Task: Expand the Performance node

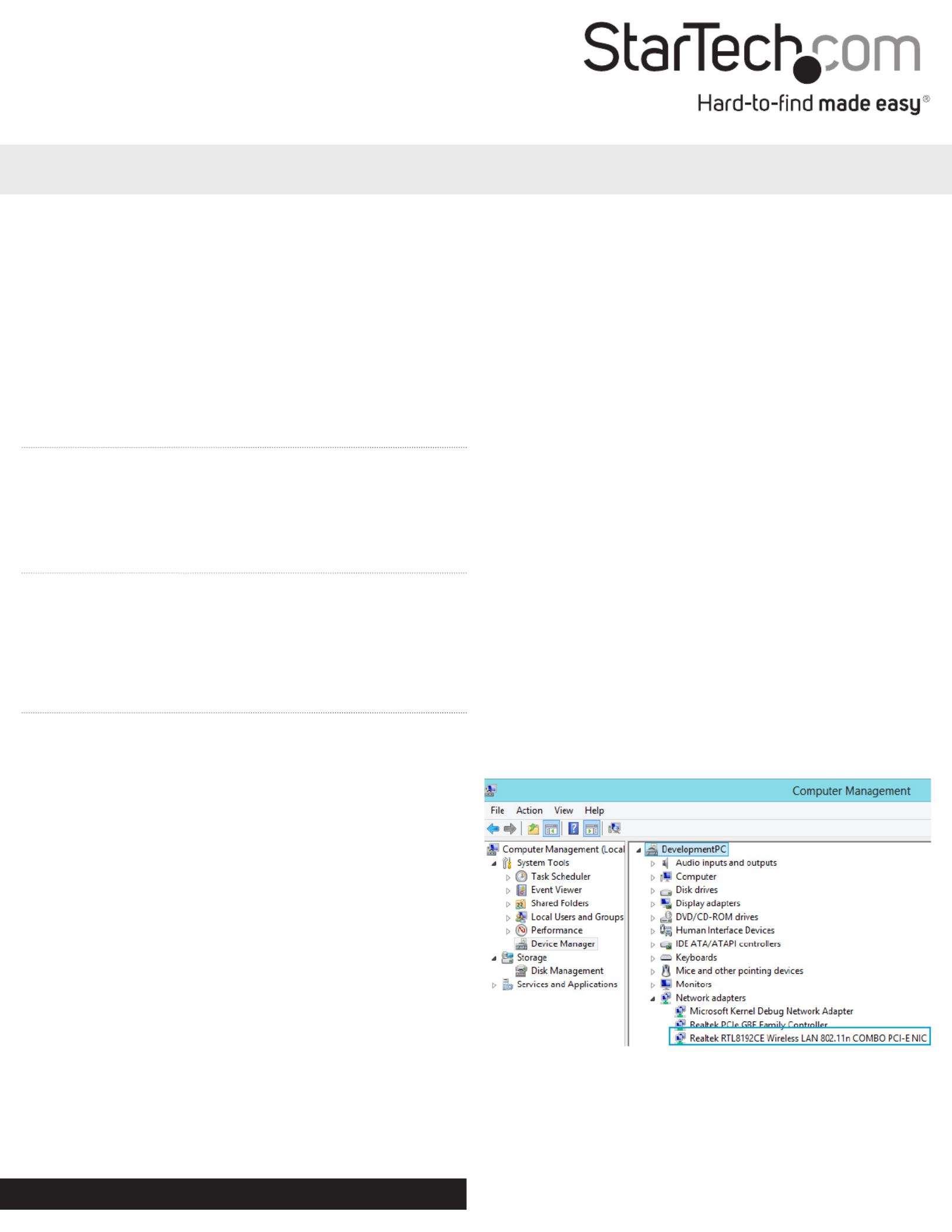Action: click(508, 931)
